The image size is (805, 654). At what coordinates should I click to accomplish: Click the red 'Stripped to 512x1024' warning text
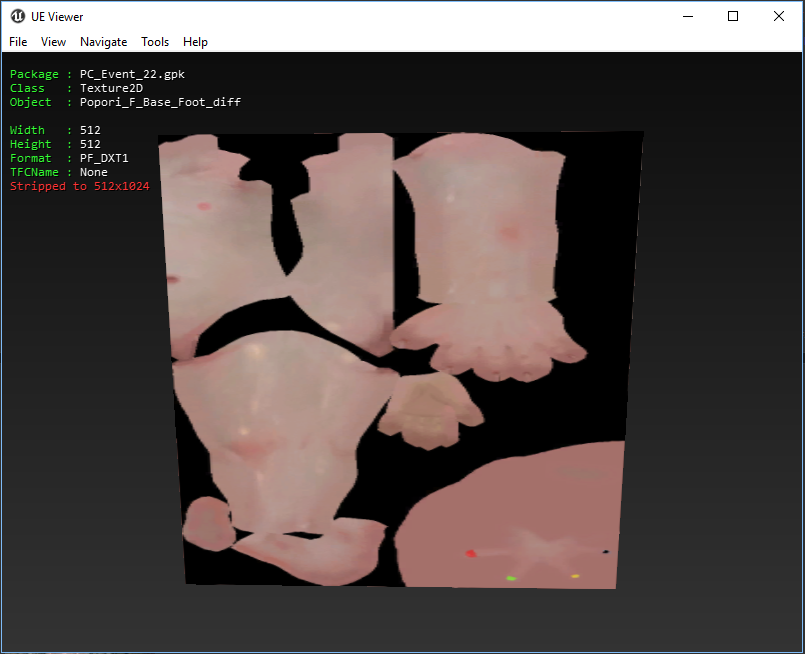[79, 186]
